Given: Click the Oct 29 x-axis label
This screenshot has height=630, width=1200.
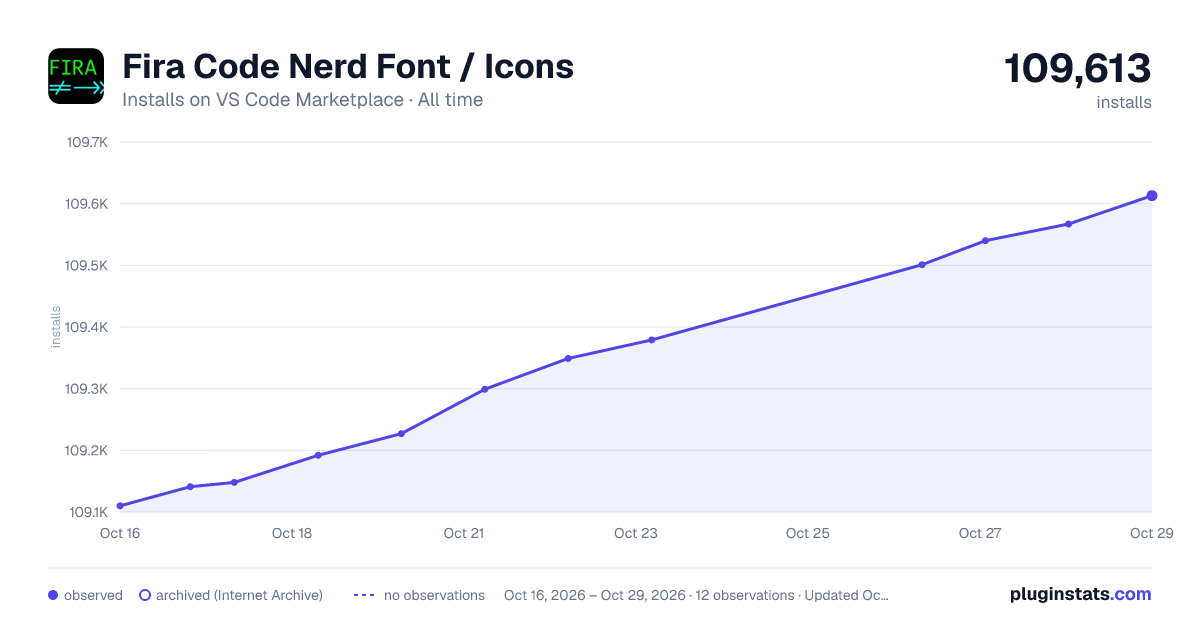Looking at the screenshot, I should 1150,533.
